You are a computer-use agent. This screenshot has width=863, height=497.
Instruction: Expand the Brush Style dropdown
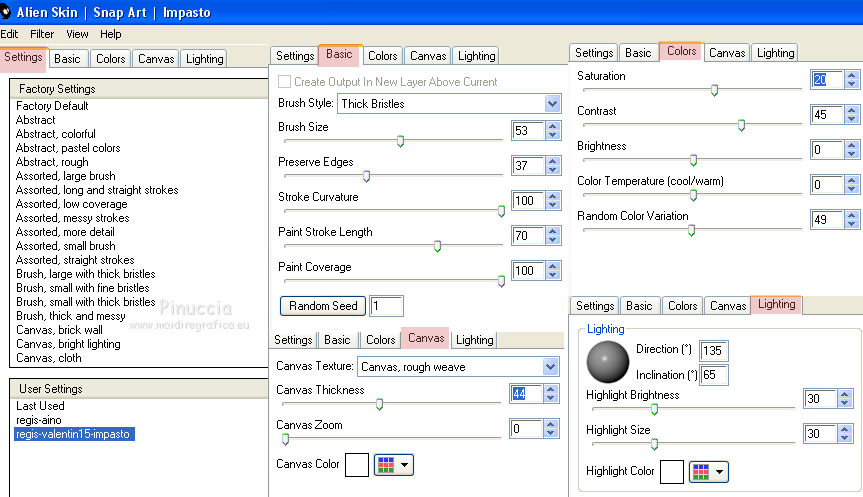coord(552,103)
